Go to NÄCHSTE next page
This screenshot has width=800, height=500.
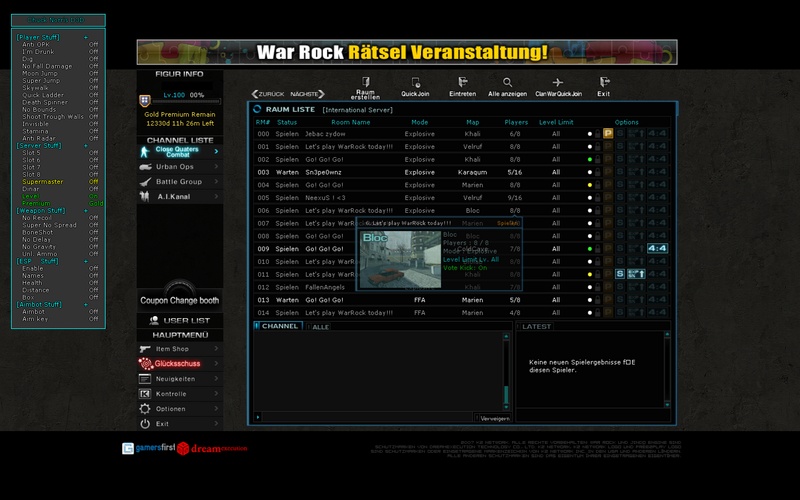308,94
